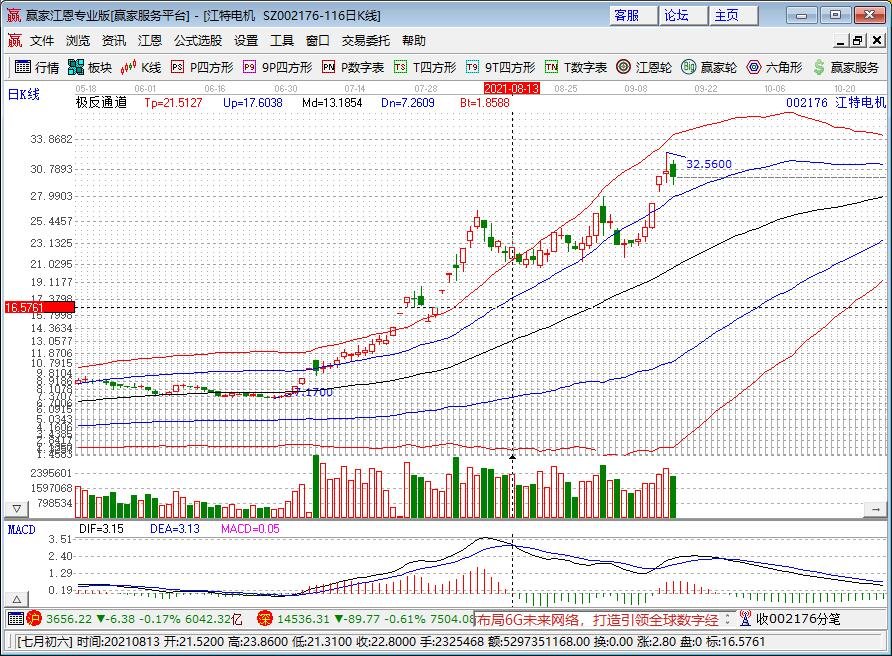Click the 沪 Shanghai index badge
This screenshot has height=656, width=892.
click(34, 618)
